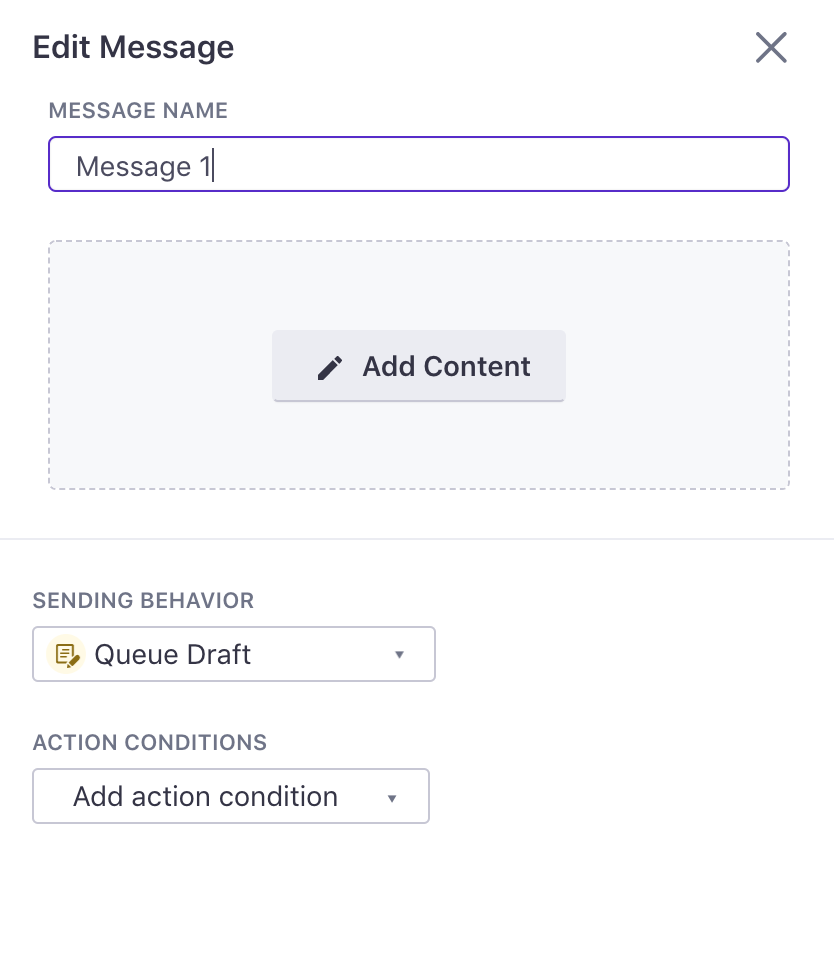Click the Add Content button
This screenshot has width=834, height=974.
point(419,366)
